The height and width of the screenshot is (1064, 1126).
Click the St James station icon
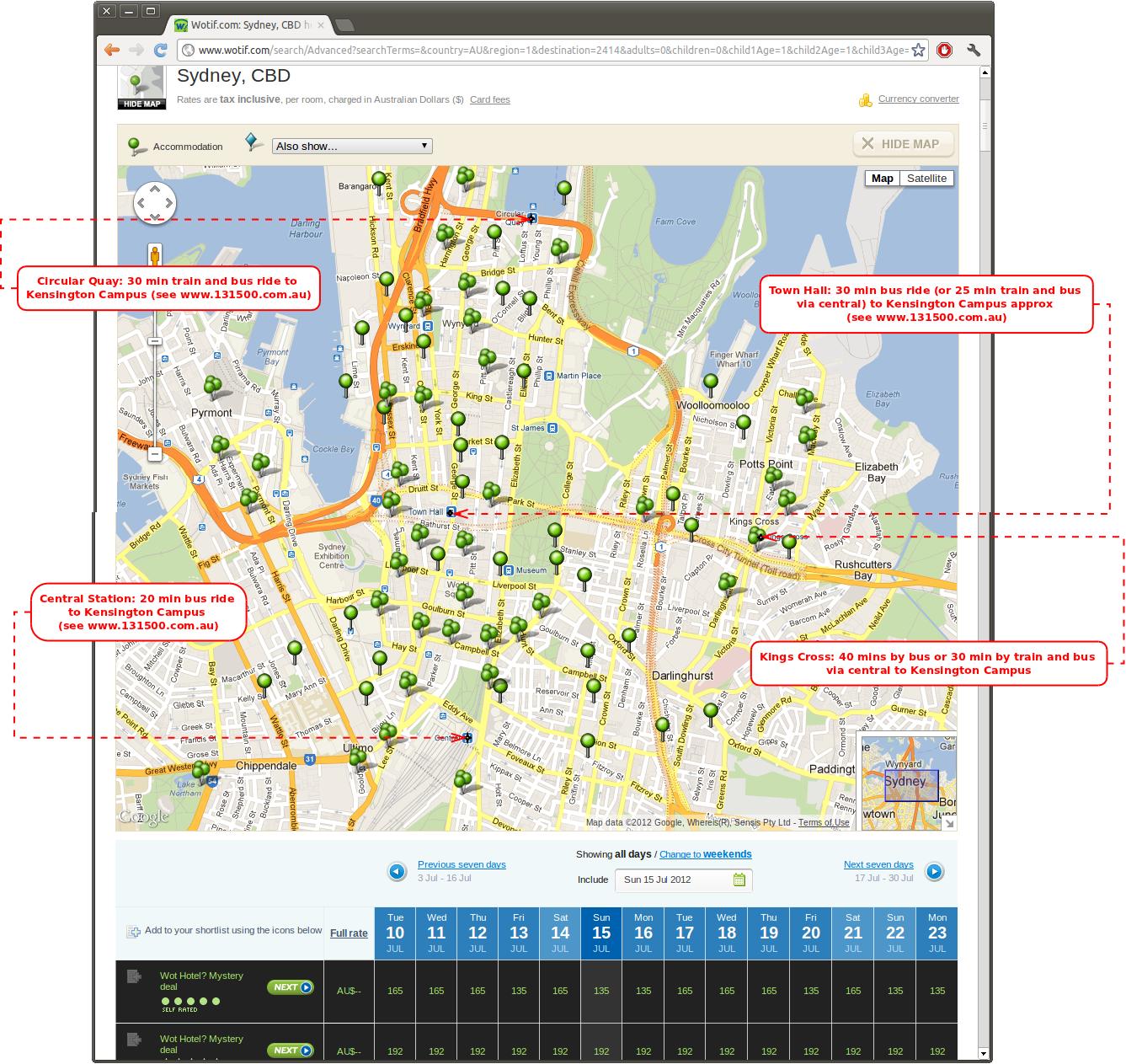[x=552, y=428]
